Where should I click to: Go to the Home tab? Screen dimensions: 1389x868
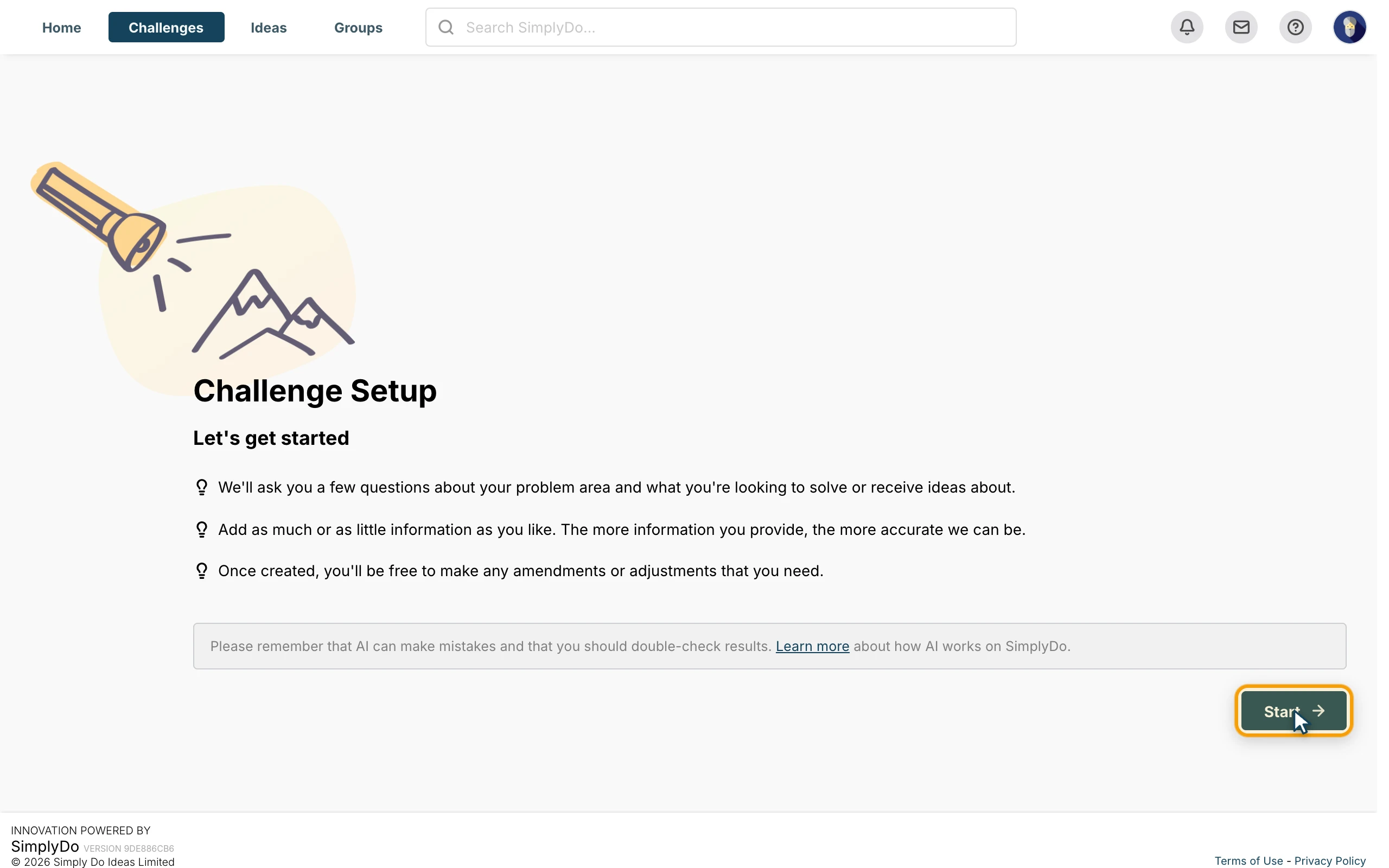click(61, 28)
